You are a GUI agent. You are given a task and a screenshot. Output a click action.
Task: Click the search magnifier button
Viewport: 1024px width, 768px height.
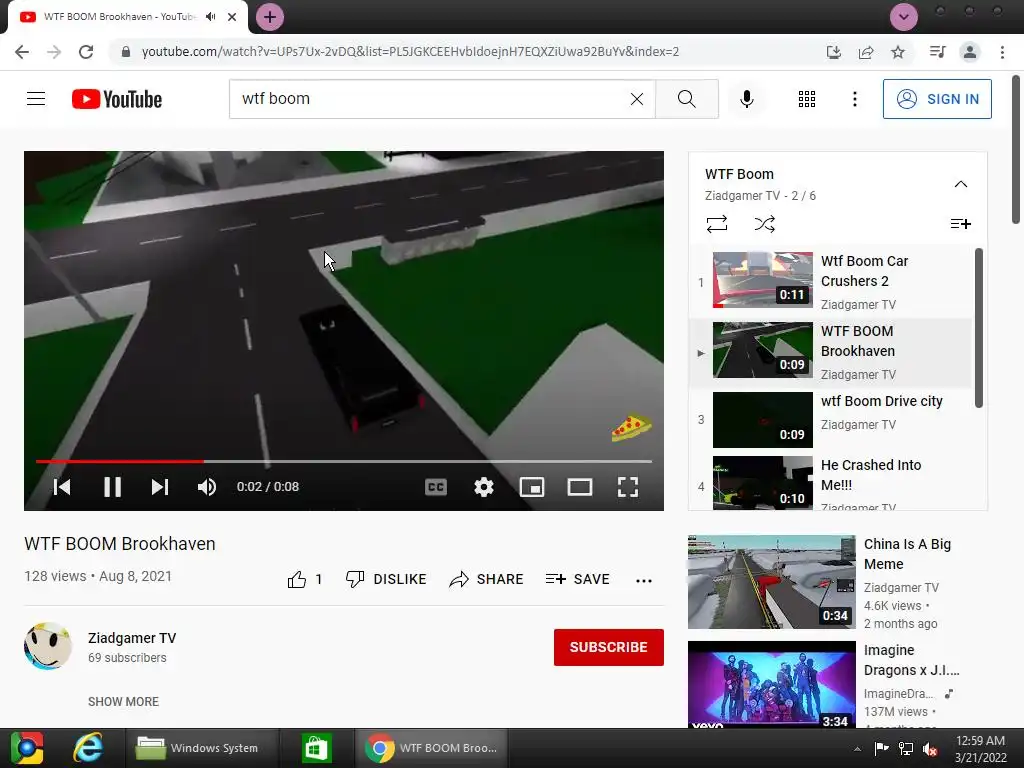pyautogui.click(x=686, y=99)
